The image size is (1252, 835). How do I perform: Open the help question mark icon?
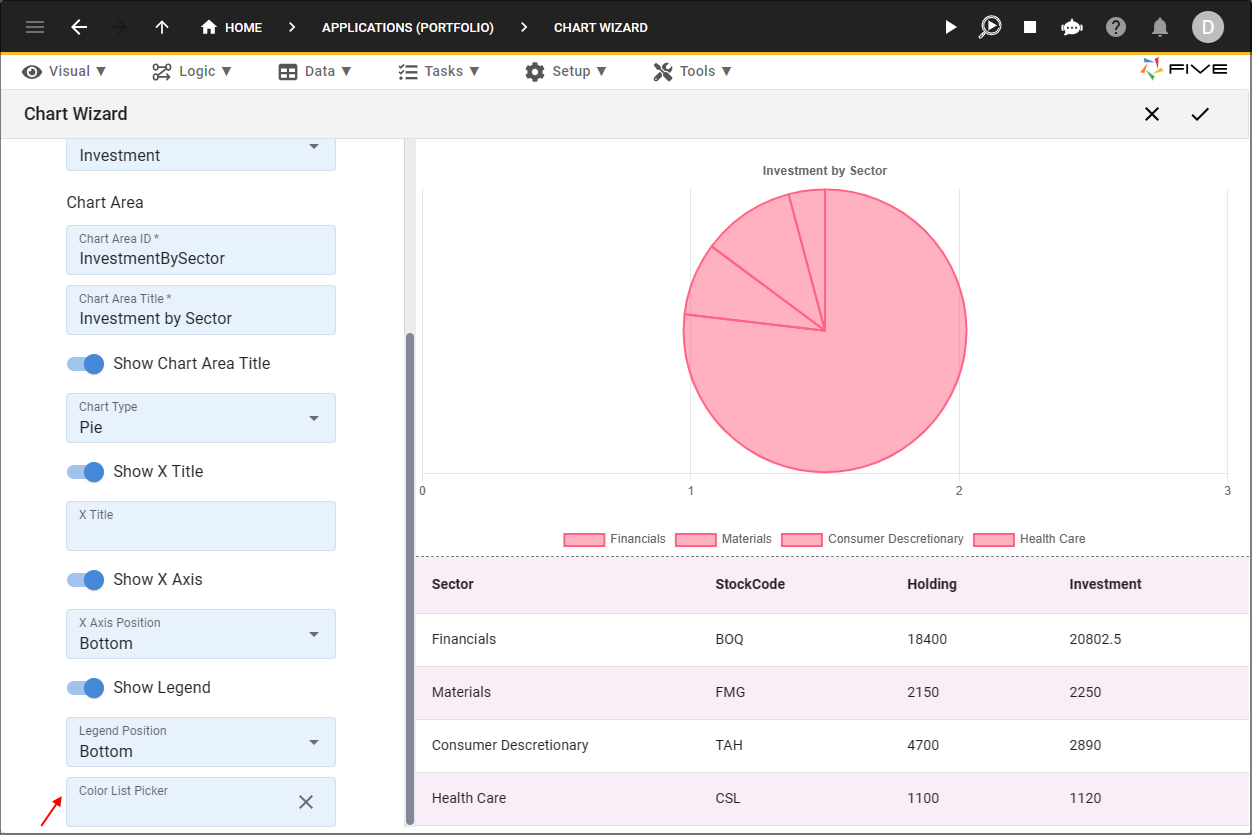click(x=1116, y=27)
